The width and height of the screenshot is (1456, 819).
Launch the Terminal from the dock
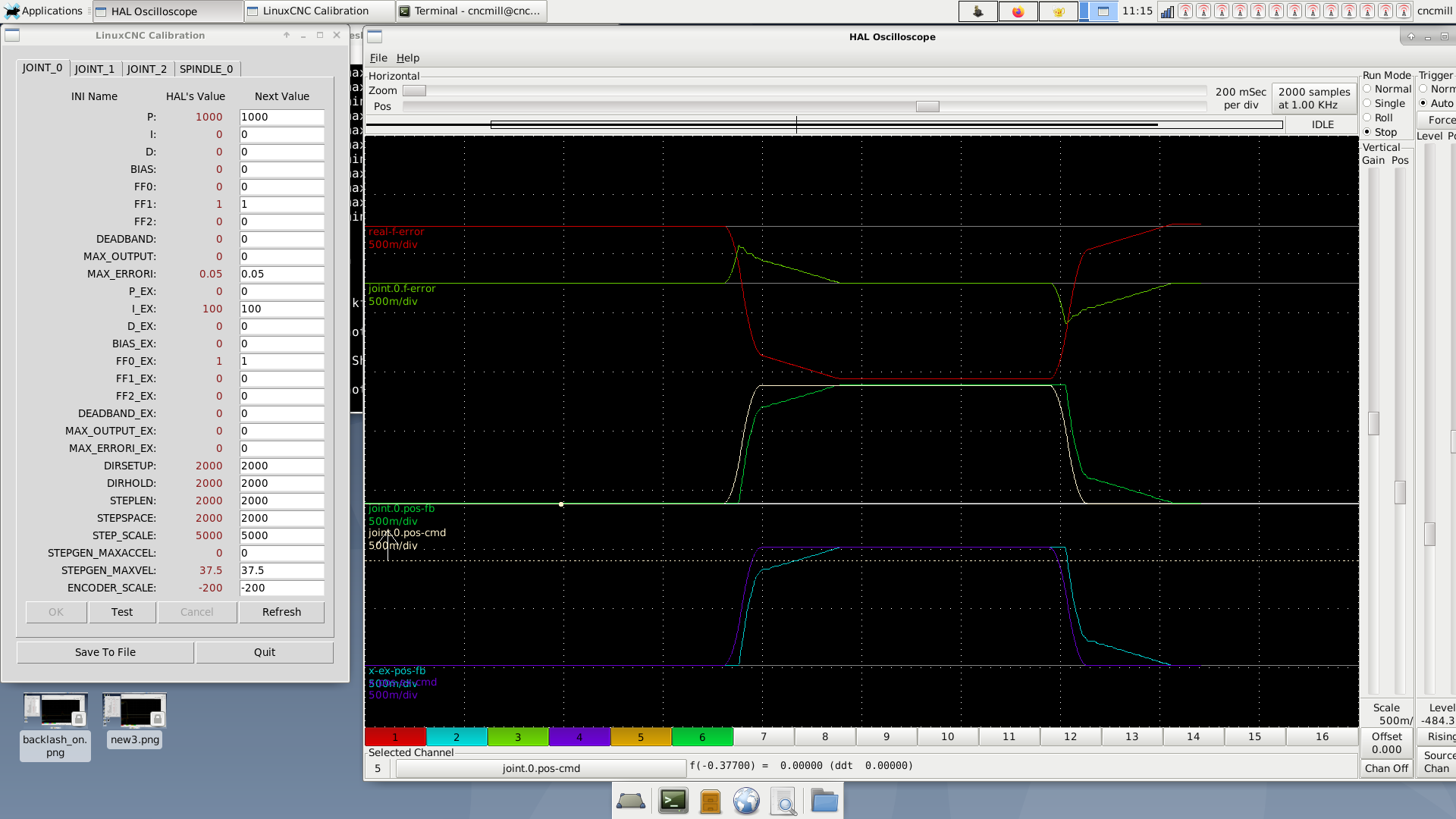(x=673, y=801)
